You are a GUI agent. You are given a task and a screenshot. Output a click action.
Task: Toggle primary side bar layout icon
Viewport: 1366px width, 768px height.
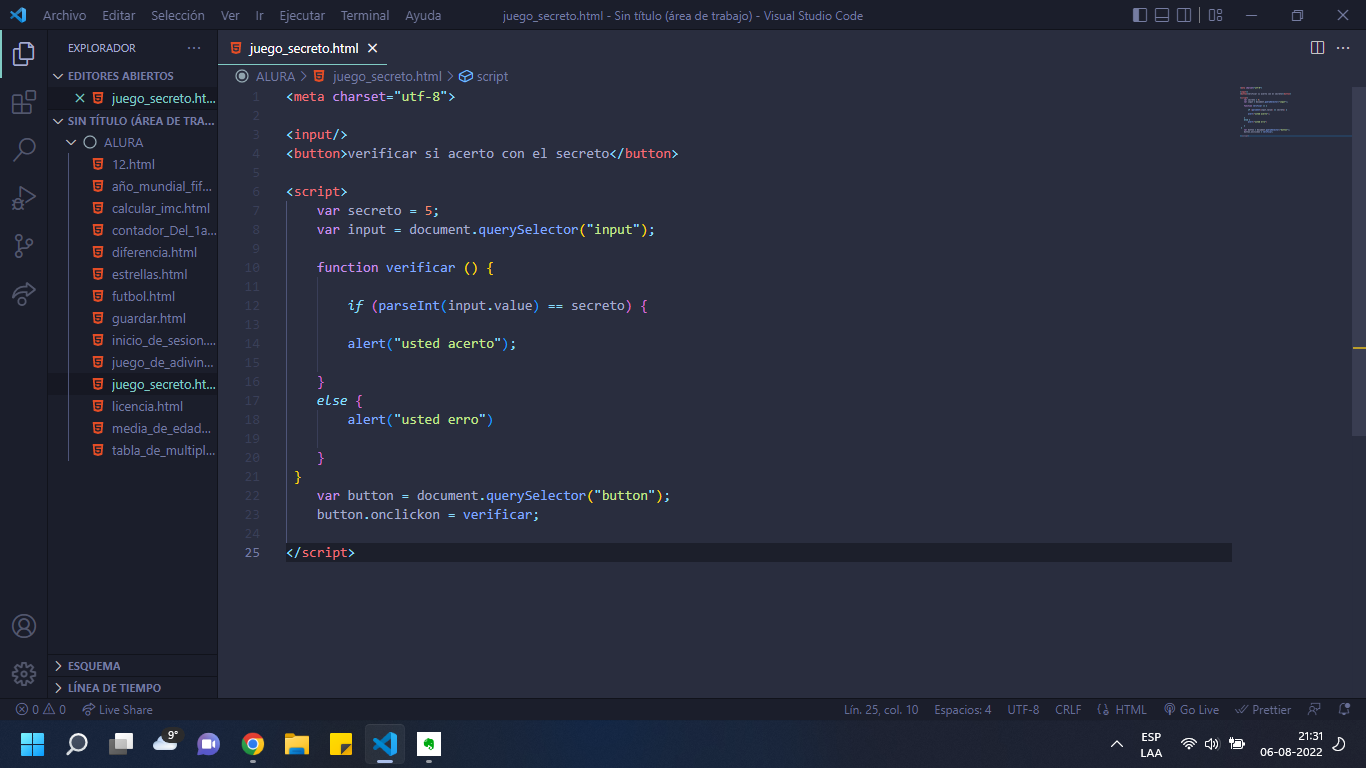[x=1140, y=15]
